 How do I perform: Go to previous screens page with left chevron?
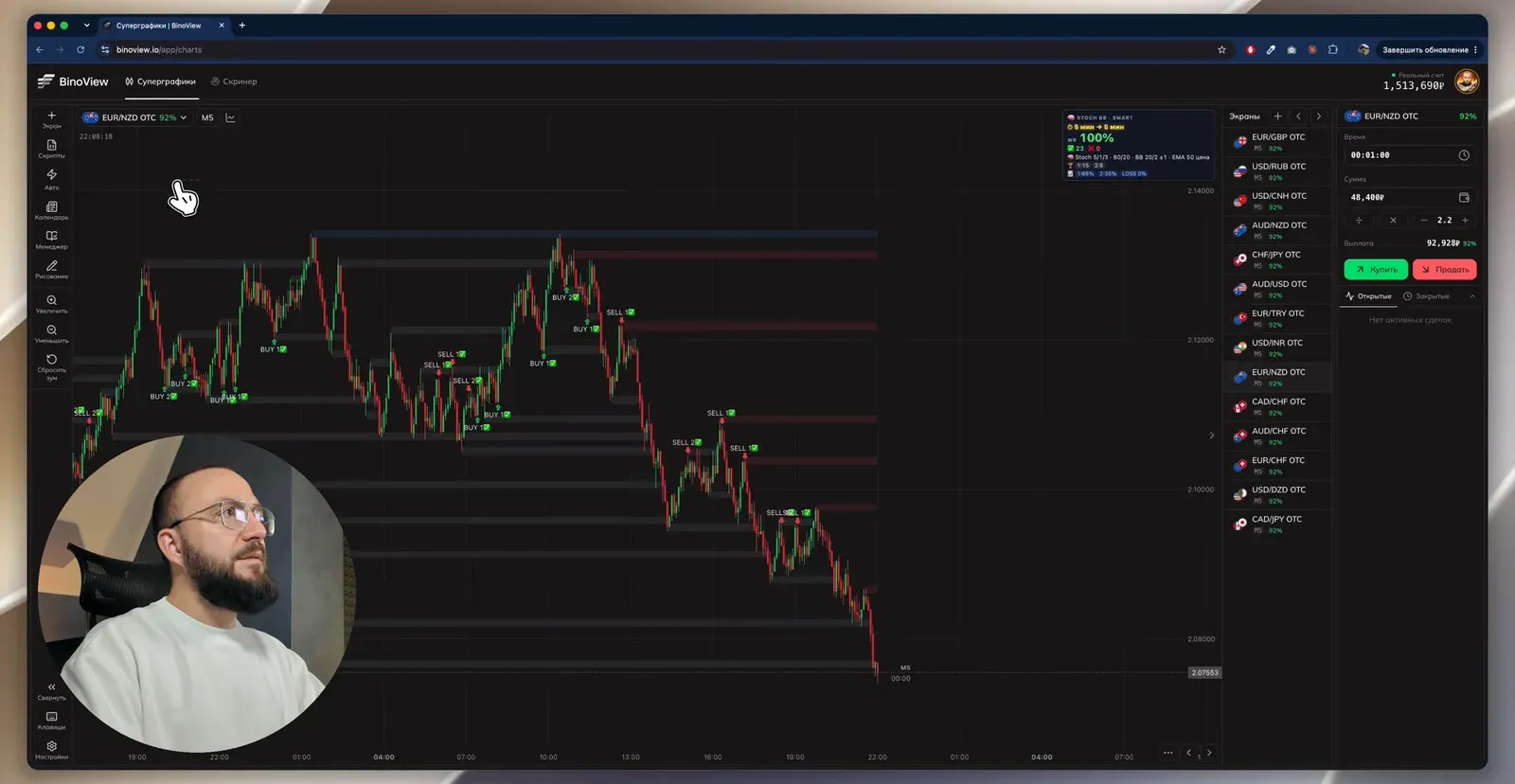[1298, 116]
